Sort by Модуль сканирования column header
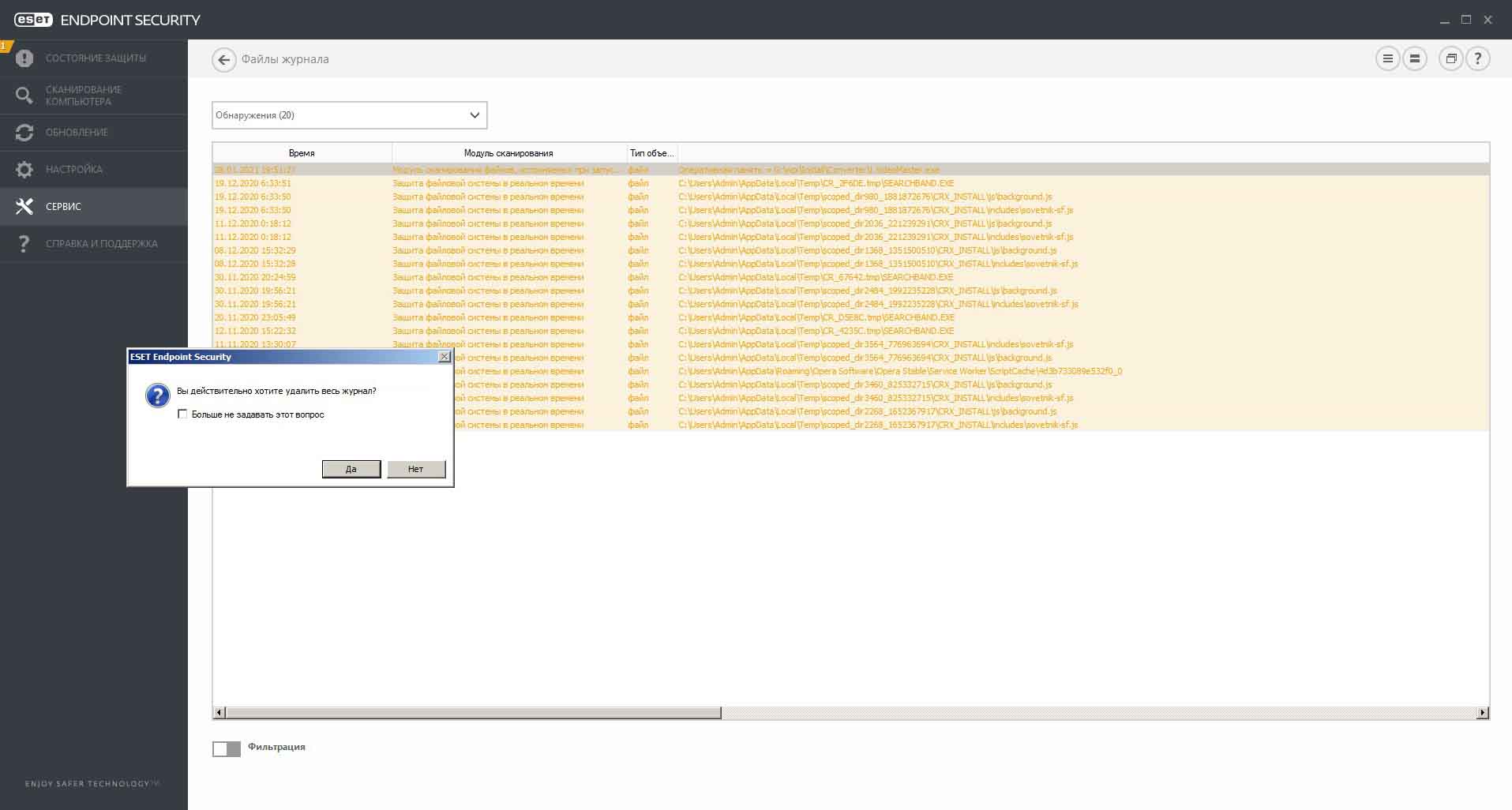1512x810 pixels. click(508, 153)
